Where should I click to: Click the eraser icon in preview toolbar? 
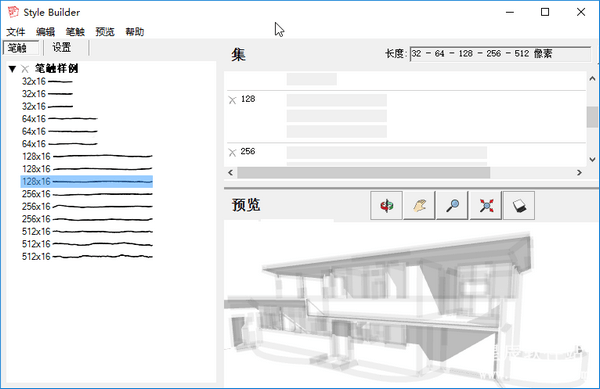(519, 205)
